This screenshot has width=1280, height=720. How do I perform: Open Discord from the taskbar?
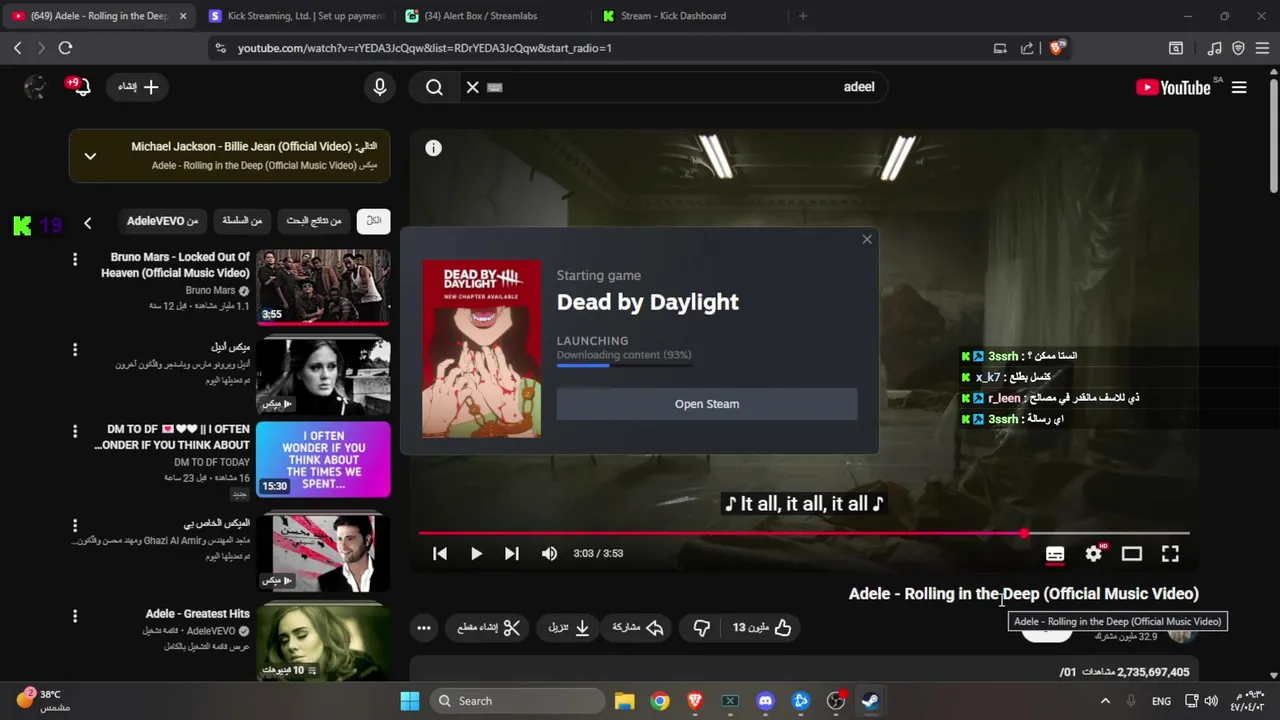[765, 701]
